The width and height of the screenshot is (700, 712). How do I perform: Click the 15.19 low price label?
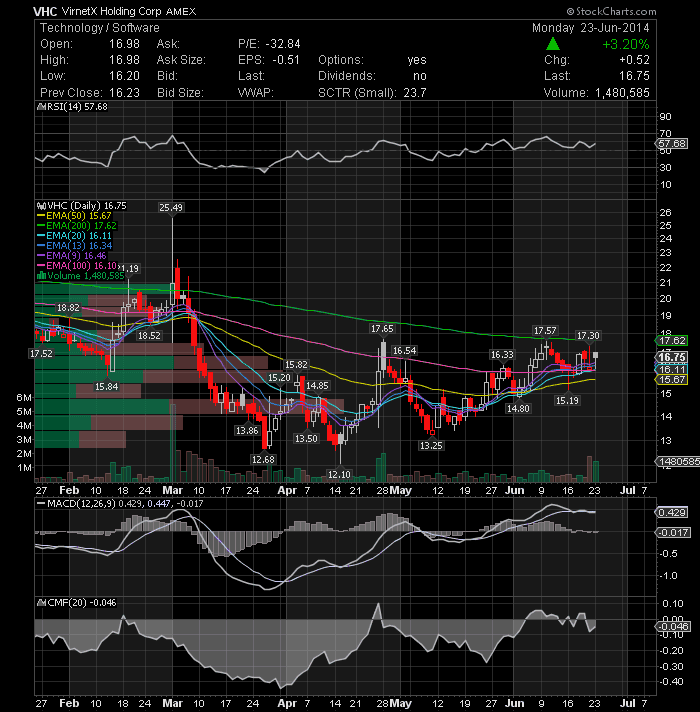567,400
